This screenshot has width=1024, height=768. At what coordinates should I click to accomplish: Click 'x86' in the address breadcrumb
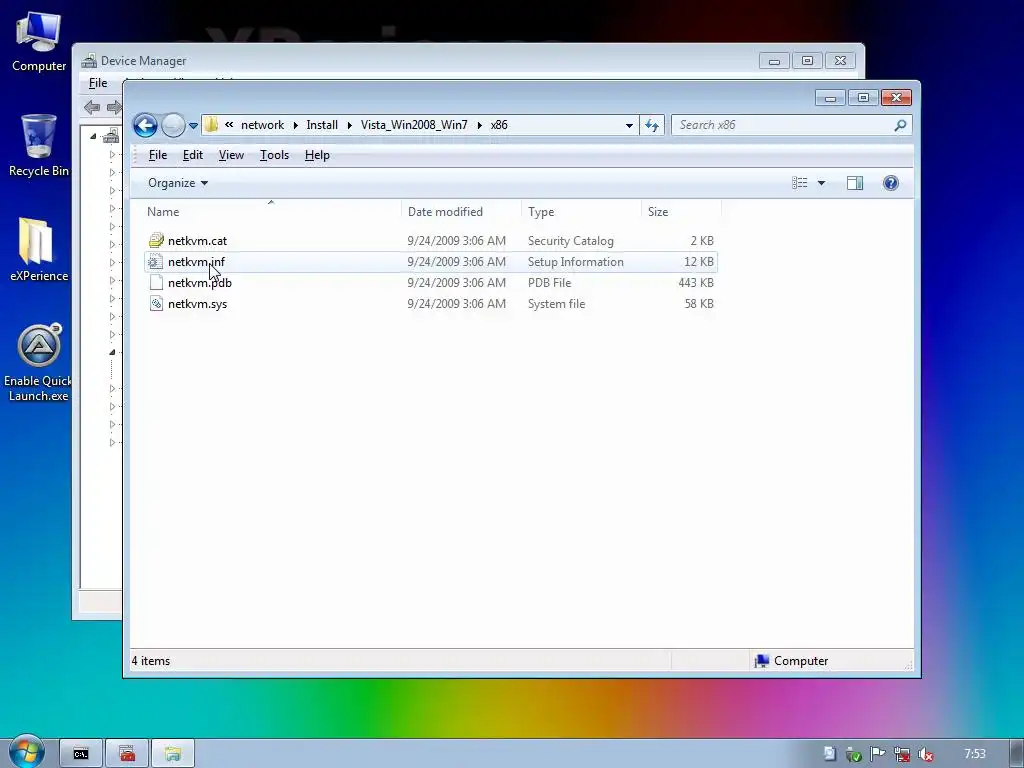tap(499, 125)
